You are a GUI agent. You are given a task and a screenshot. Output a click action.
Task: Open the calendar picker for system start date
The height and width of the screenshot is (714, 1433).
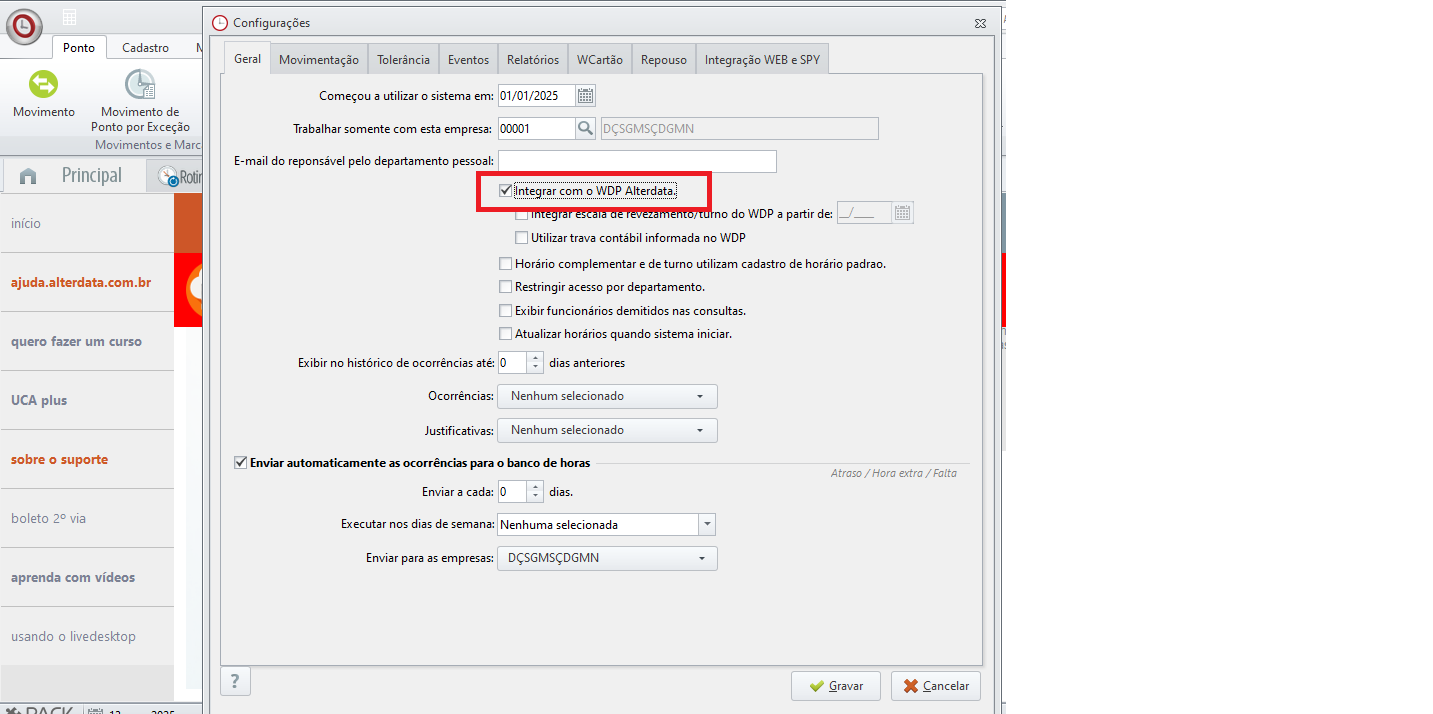click(586, 96)
